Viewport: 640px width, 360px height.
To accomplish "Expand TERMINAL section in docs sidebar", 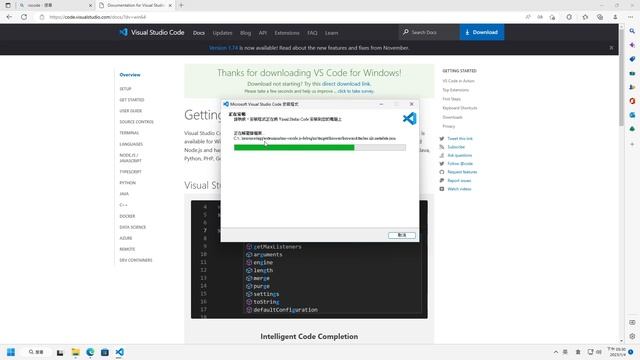I will tap(129, 133).
